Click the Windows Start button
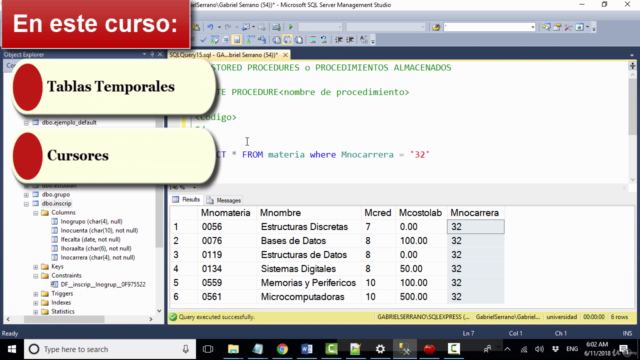640x360 pixels. click(11, 349)
